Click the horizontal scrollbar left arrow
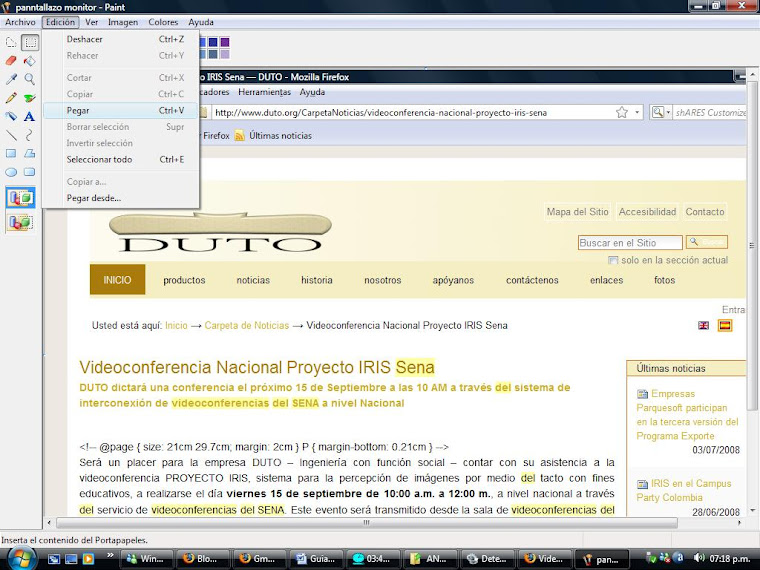Image resolution: width=760 pixels, height=570 pixels. tap(49, 523)
